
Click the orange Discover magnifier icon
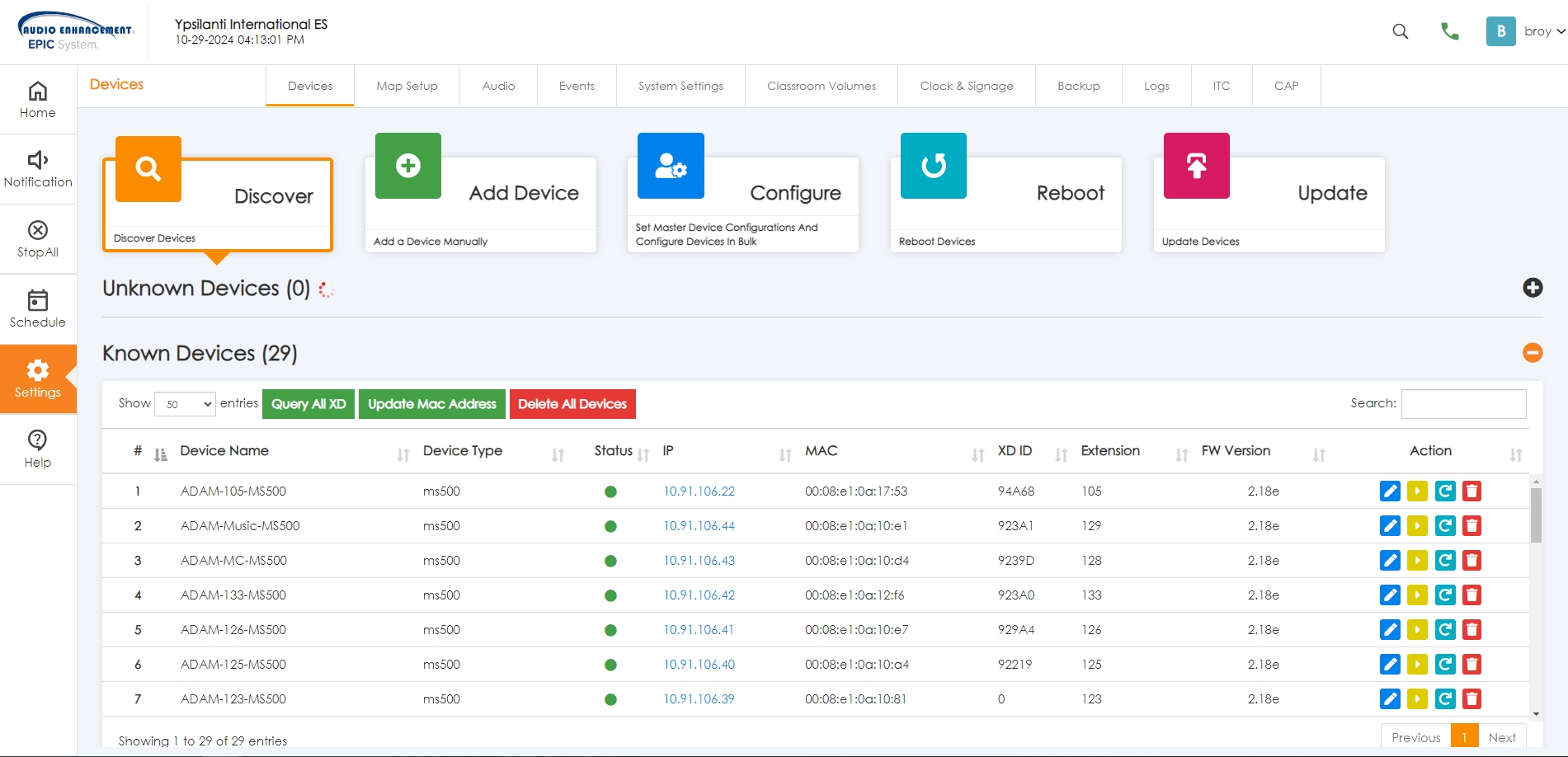[148, 169]
